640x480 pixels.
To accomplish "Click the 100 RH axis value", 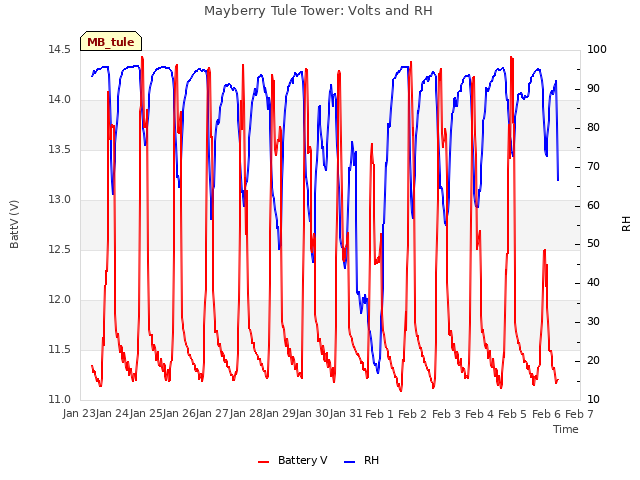I will [597, 50].
